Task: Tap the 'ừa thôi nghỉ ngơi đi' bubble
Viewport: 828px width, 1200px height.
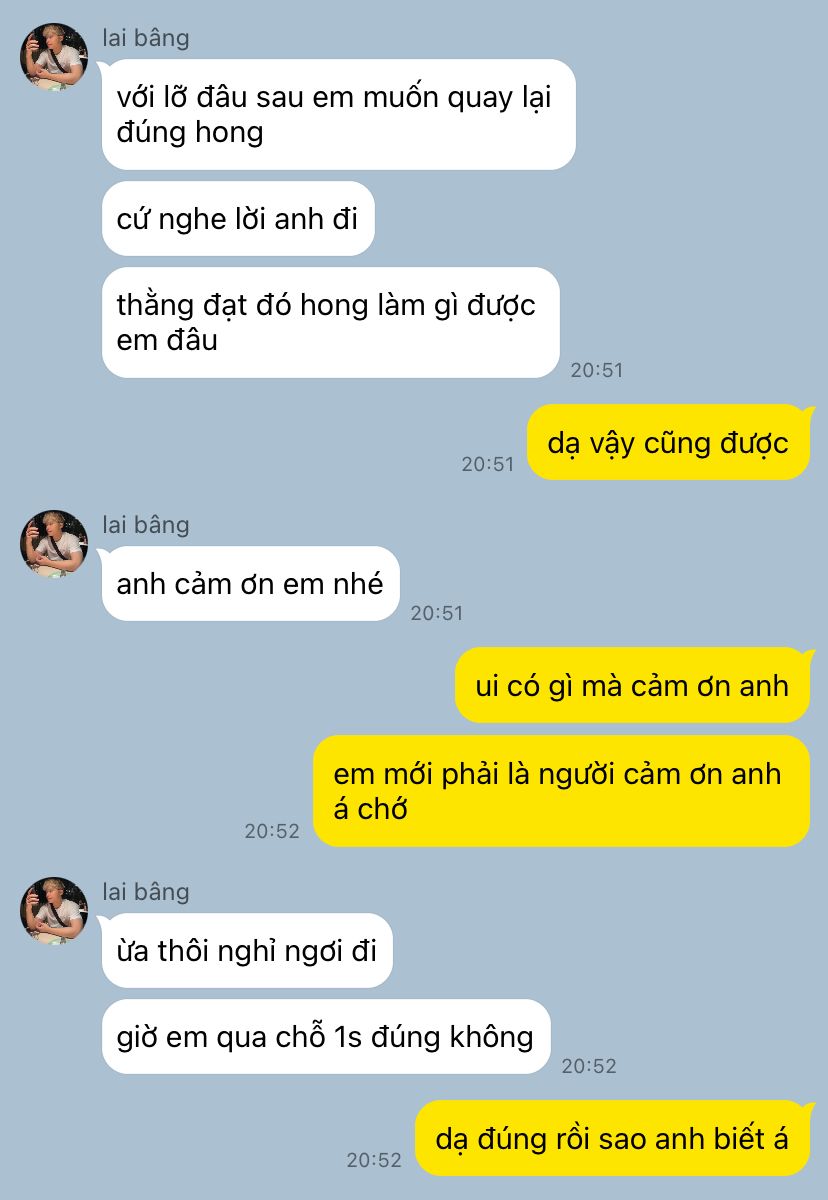Action: (x=247, y=951)
